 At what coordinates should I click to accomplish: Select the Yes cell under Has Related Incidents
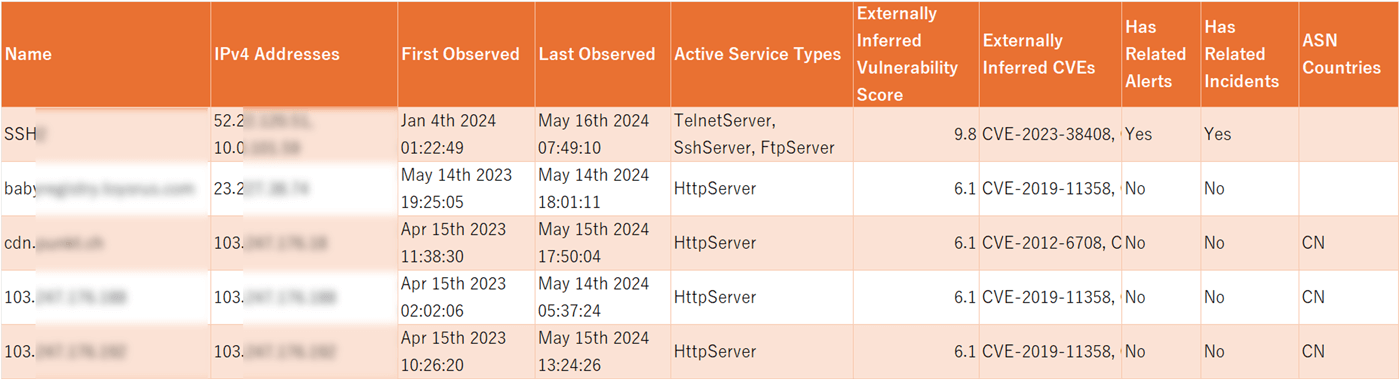[1249, 134]
